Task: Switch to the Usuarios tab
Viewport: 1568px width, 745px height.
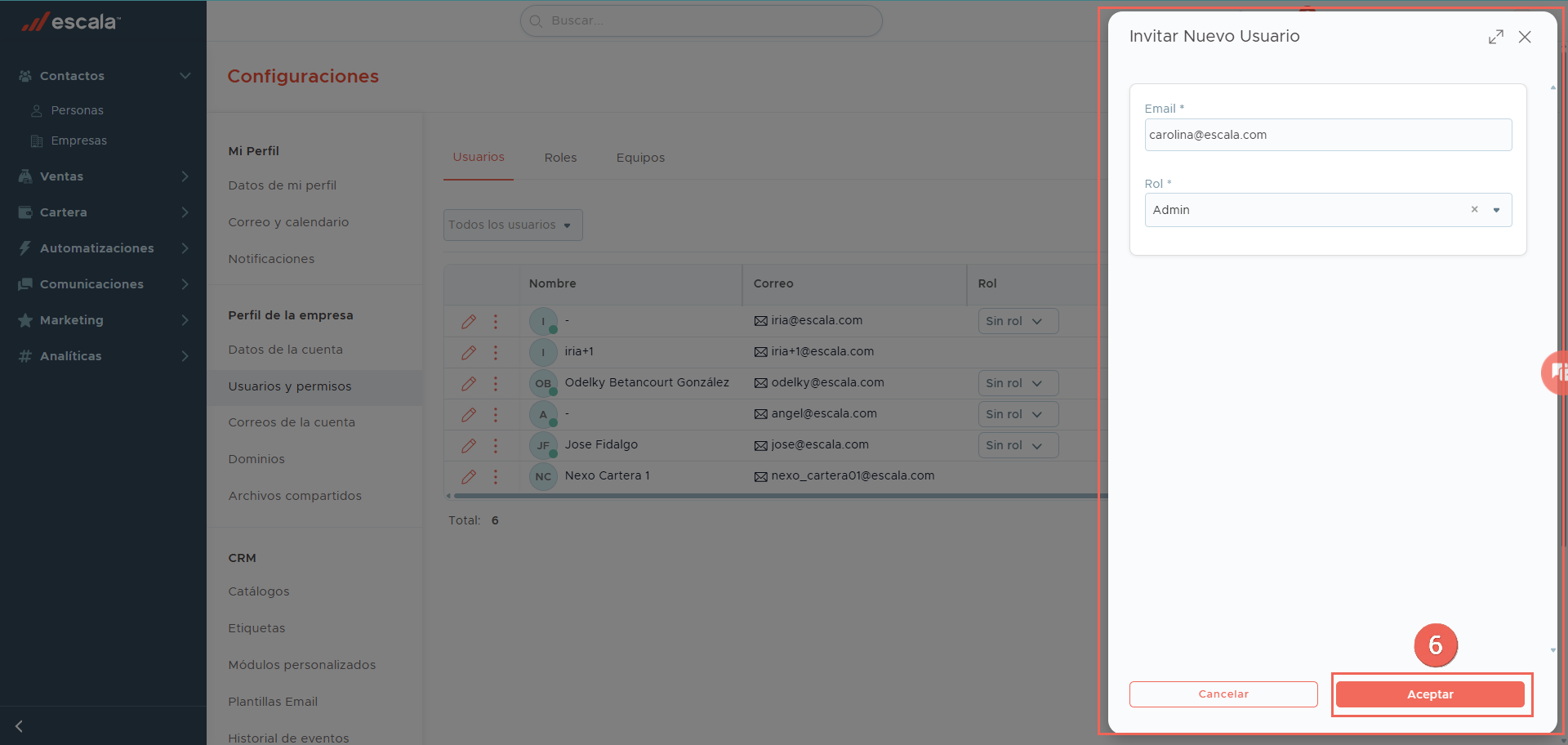Action: point(479,157)
